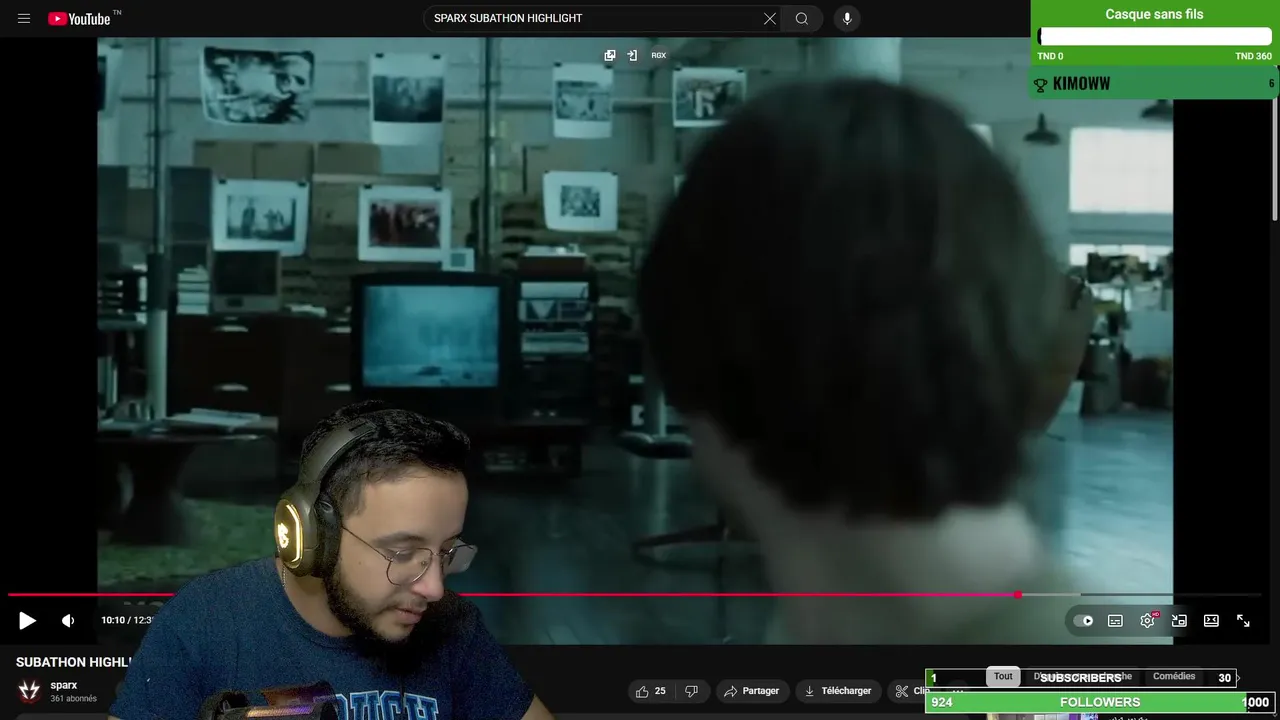Viewport: 1280px width, 720px height.
Task: Mute the video volume
Action: coord(68,621)
